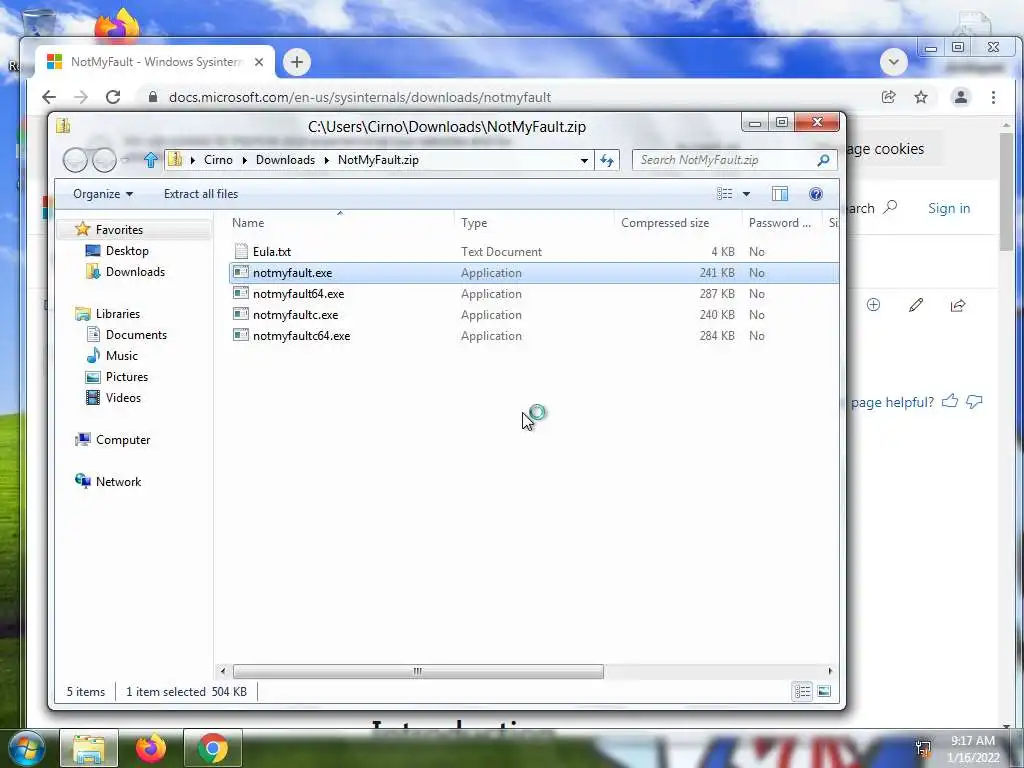Screen dimensions: 1024x768
Task: Open the help icon in Explorer toolbar
Action: pos(815,194)
